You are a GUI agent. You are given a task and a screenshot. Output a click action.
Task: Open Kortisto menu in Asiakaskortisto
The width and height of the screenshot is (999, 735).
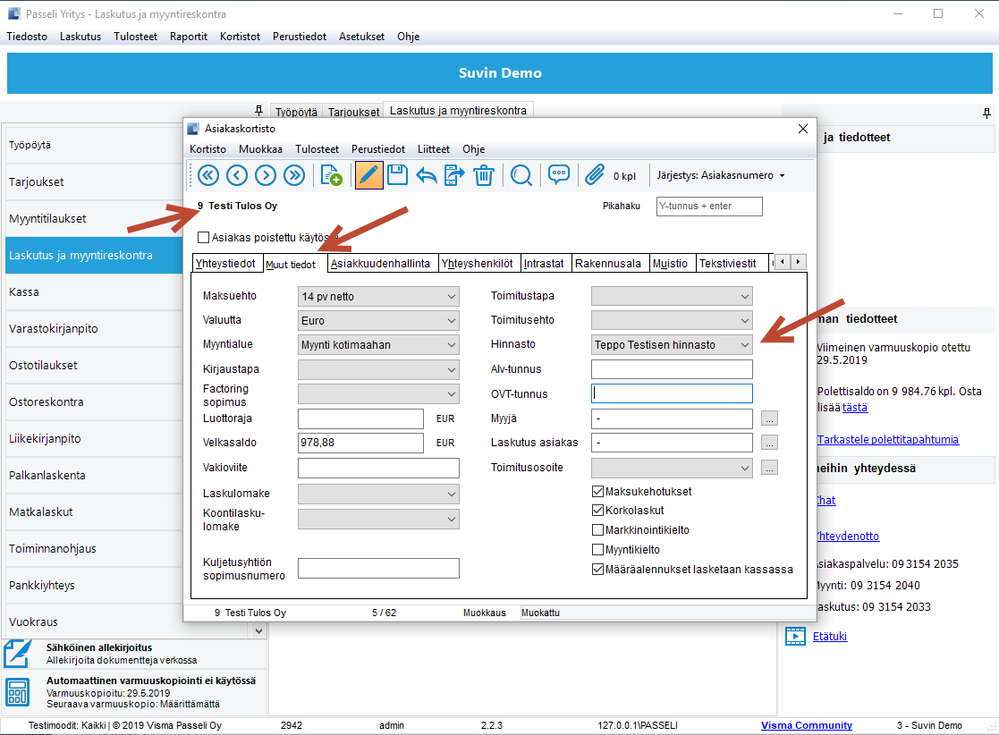(x=208, y=149)
